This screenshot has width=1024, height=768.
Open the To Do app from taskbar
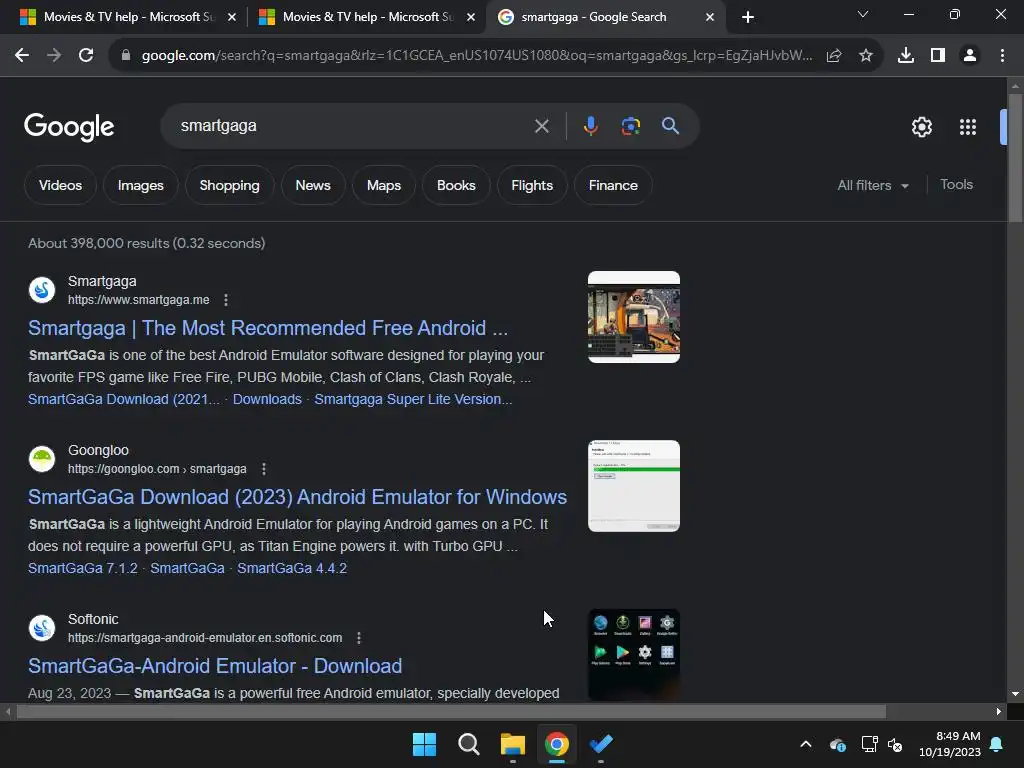tap(601, 744)
